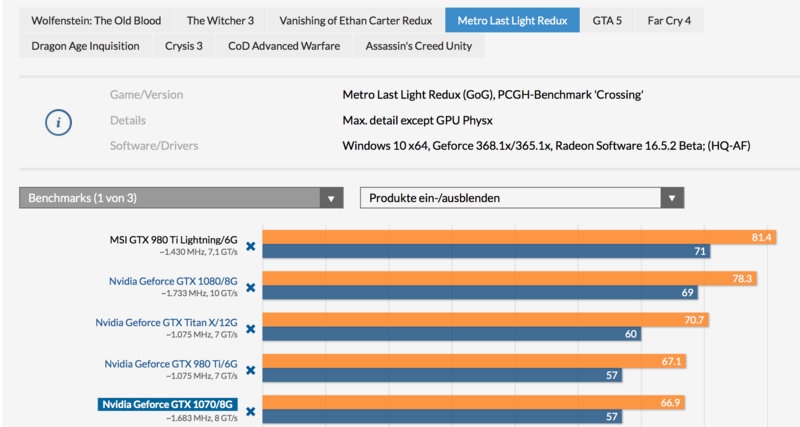
Task: Click the Windows 10 x64 driver details text
Action: 546,146
